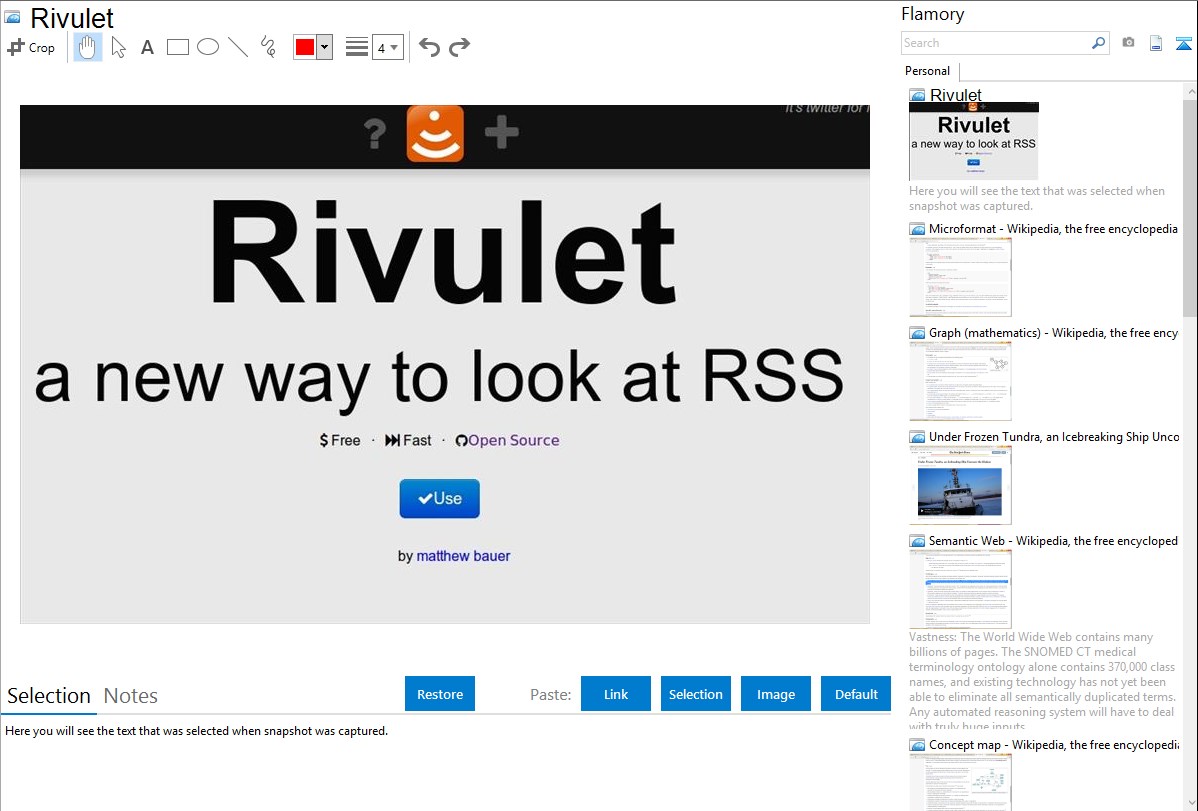Pick the rectangle shape tool
Image resolution: width=1198 pixels, height=811 pixels.
(x=177, y=47)
